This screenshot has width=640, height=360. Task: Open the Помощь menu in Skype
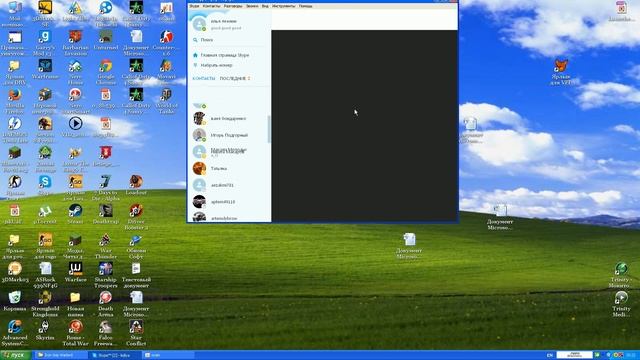coord(306,6)
